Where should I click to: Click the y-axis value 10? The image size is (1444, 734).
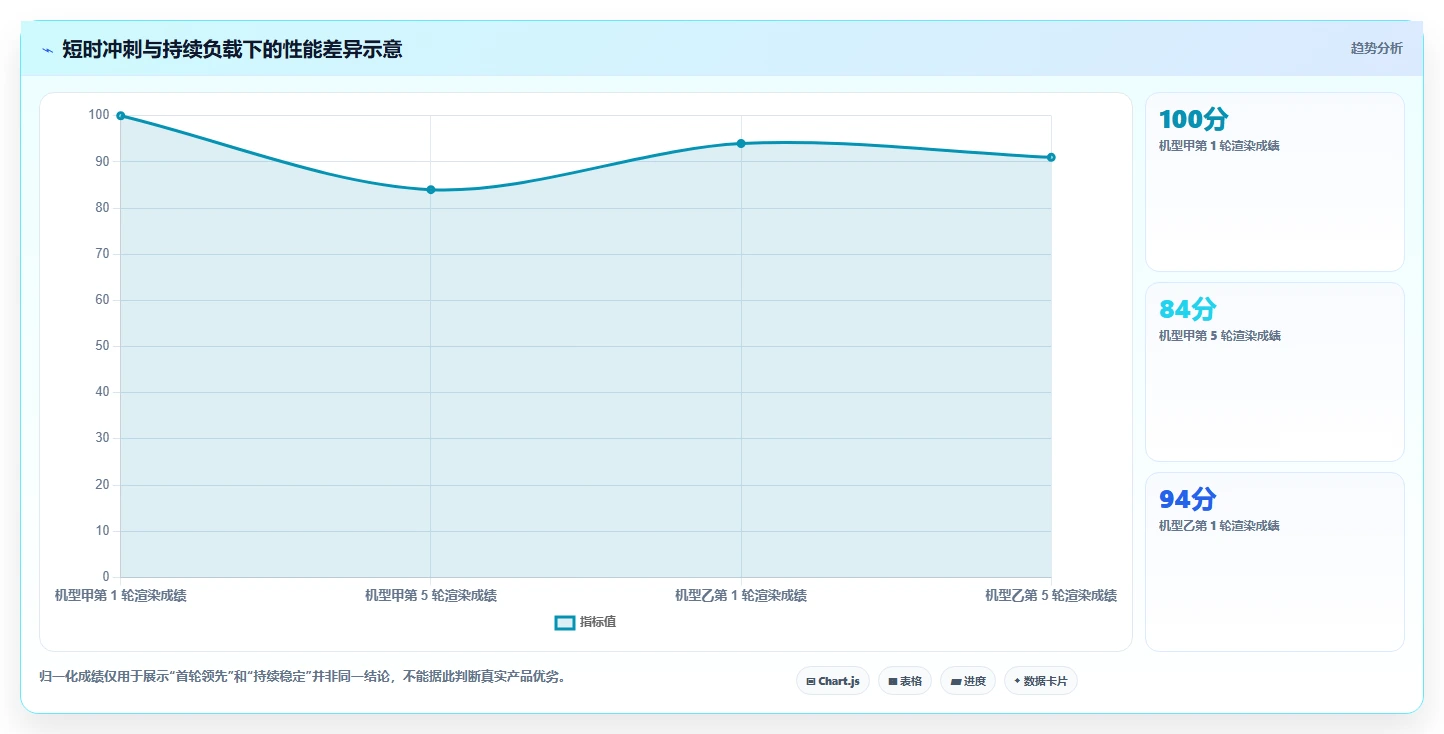click(102, 531)
